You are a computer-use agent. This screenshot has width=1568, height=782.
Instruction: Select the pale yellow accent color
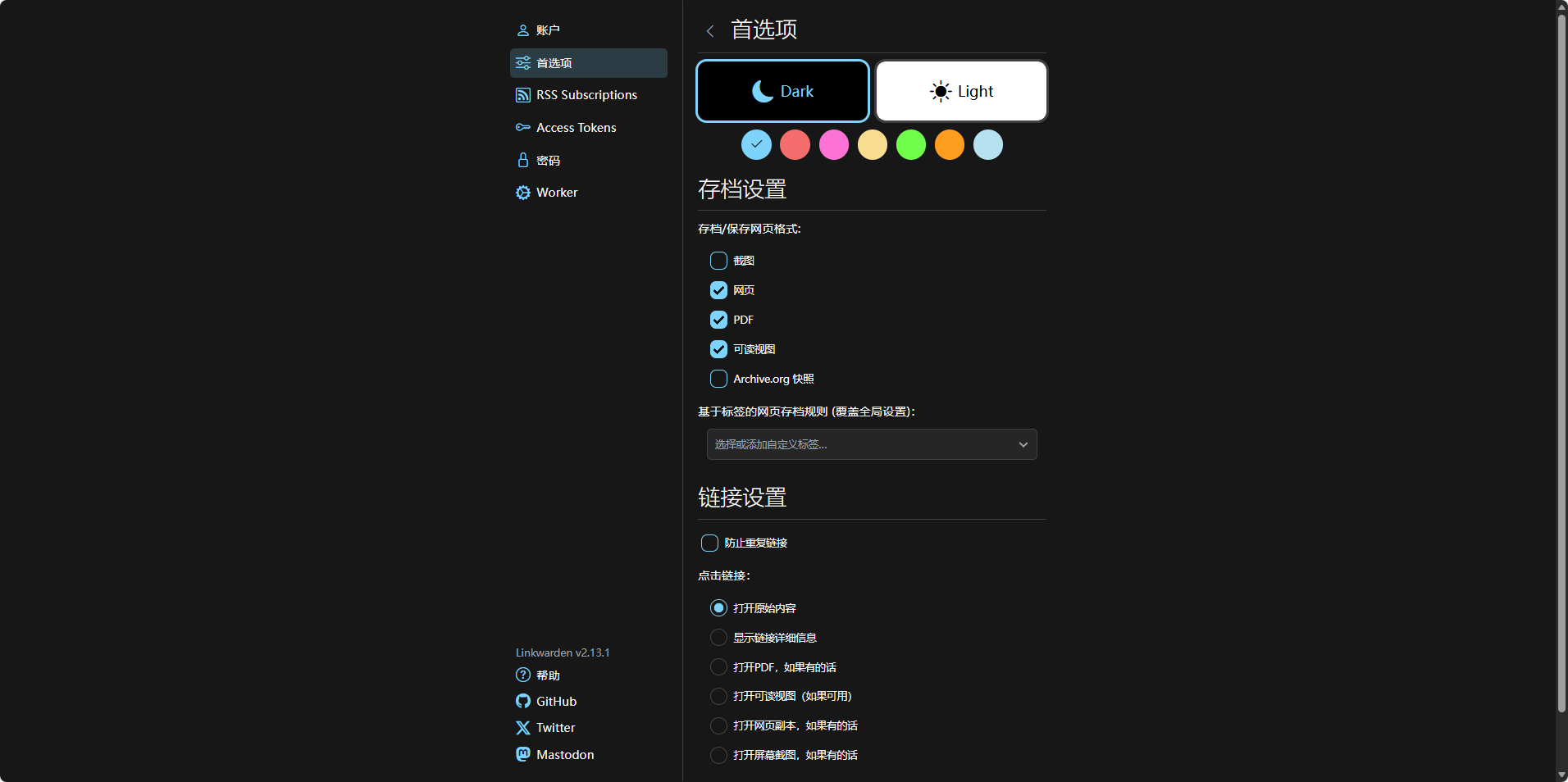[872, 145]
